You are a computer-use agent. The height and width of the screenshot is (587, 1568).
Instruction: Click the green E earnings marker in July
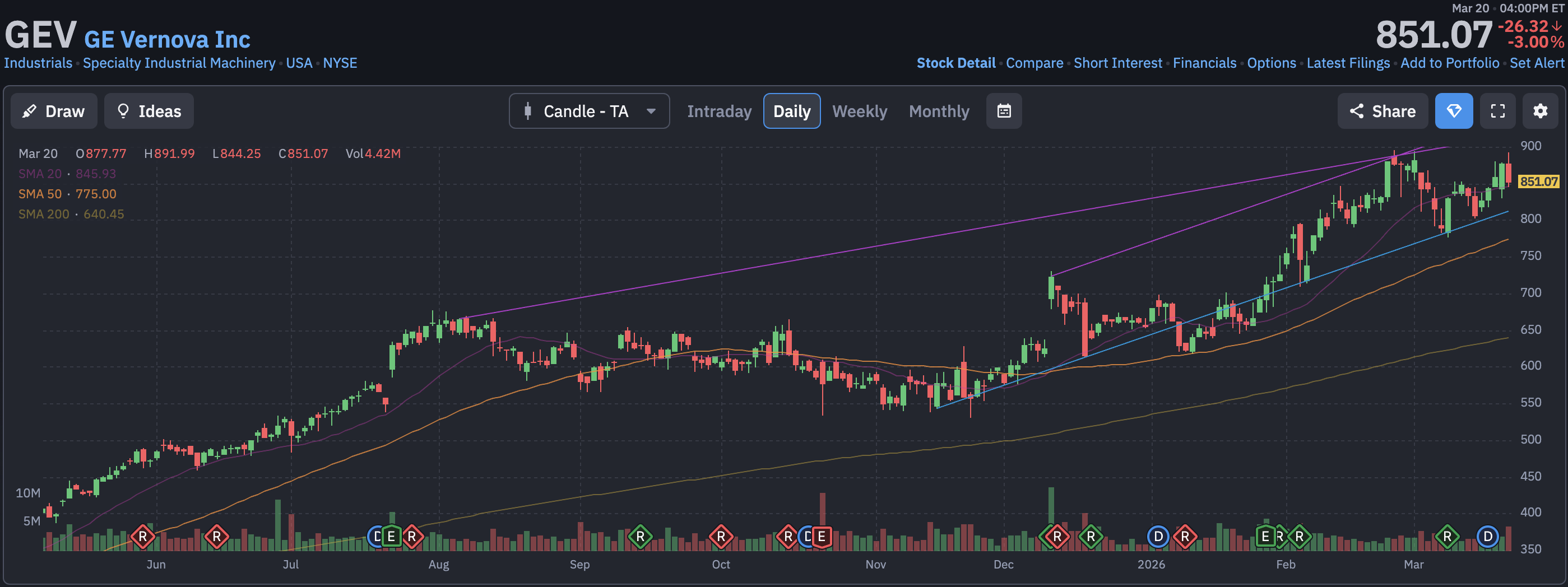point(391,537)
